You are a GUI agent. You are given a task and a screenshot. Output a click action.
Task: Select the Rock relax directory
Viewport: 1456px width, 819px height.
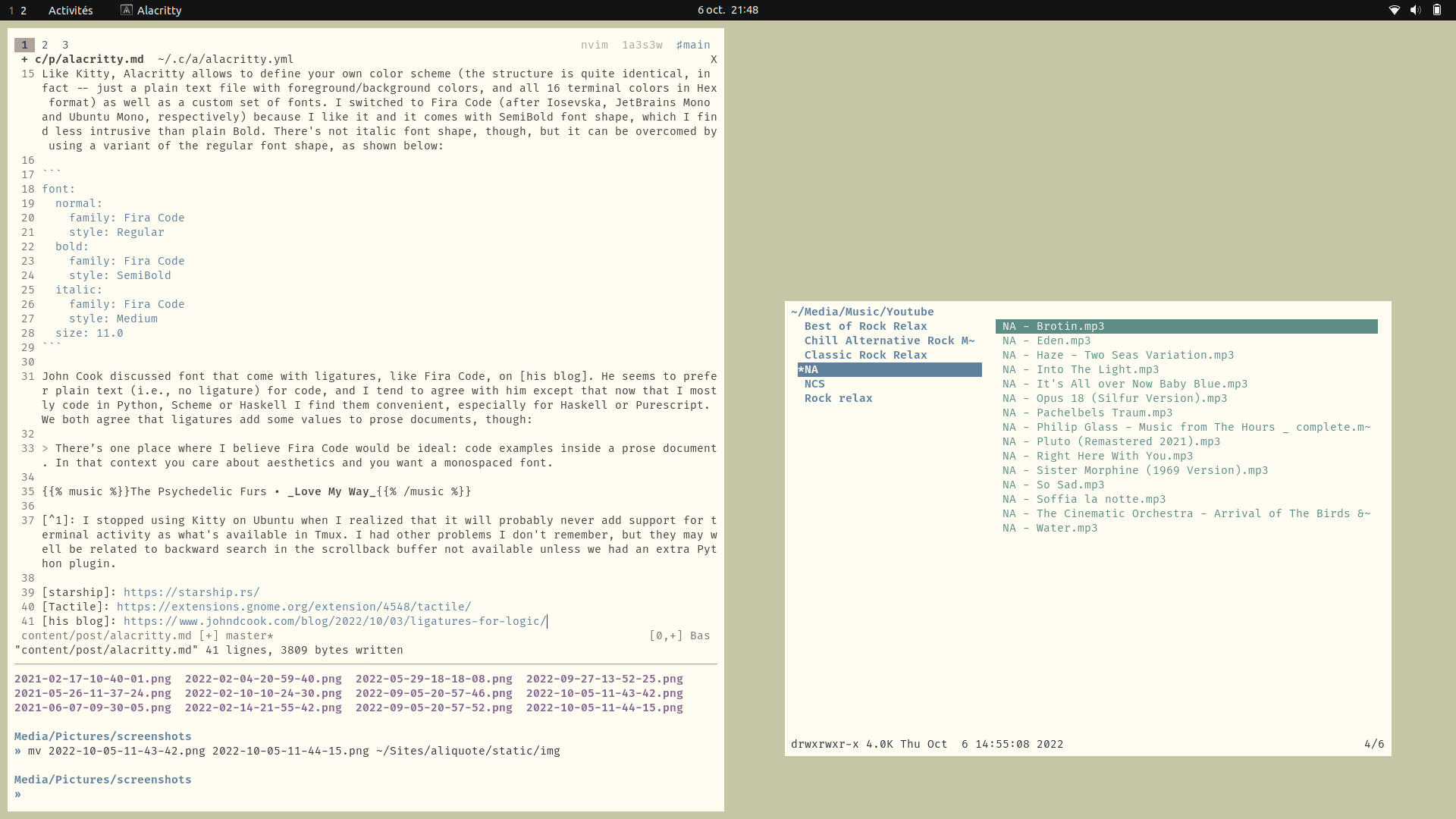tap(838, 398)
